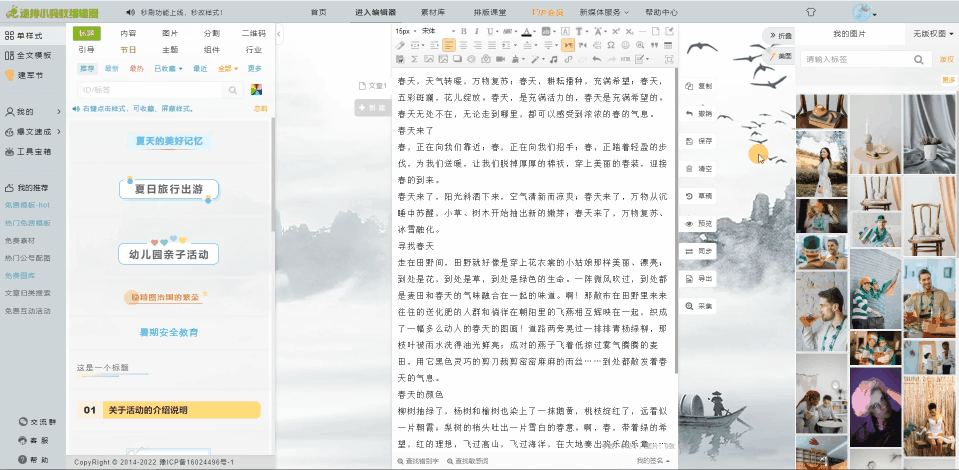Open the 宋体 font family dropdown
The width and height of the screenshot is (959, 470).
point(431,31)
